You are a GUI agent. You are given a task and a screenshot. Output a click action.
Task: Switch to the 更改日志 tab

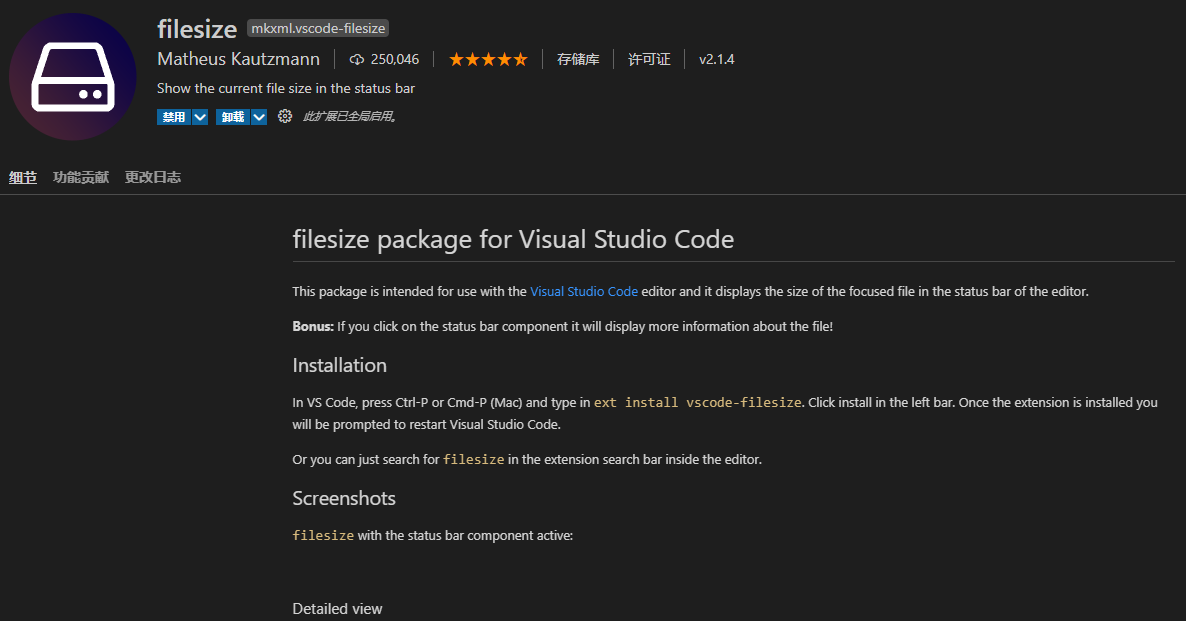click(x=153, y=177)
